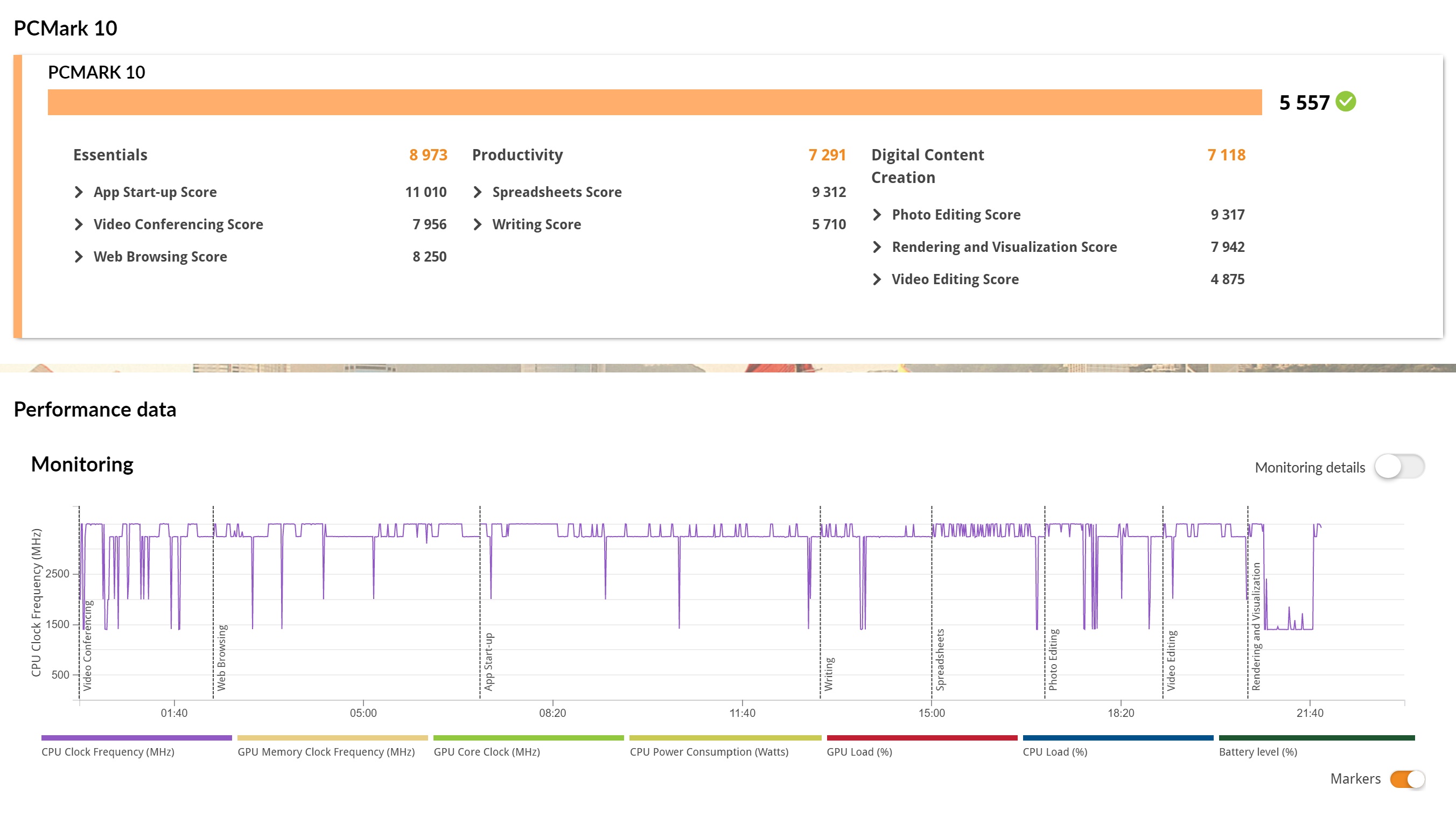Click the Photo Editing chart marker
Image resolution: width=1456 pixels, height=817 pixels.
coord(1053,660)
